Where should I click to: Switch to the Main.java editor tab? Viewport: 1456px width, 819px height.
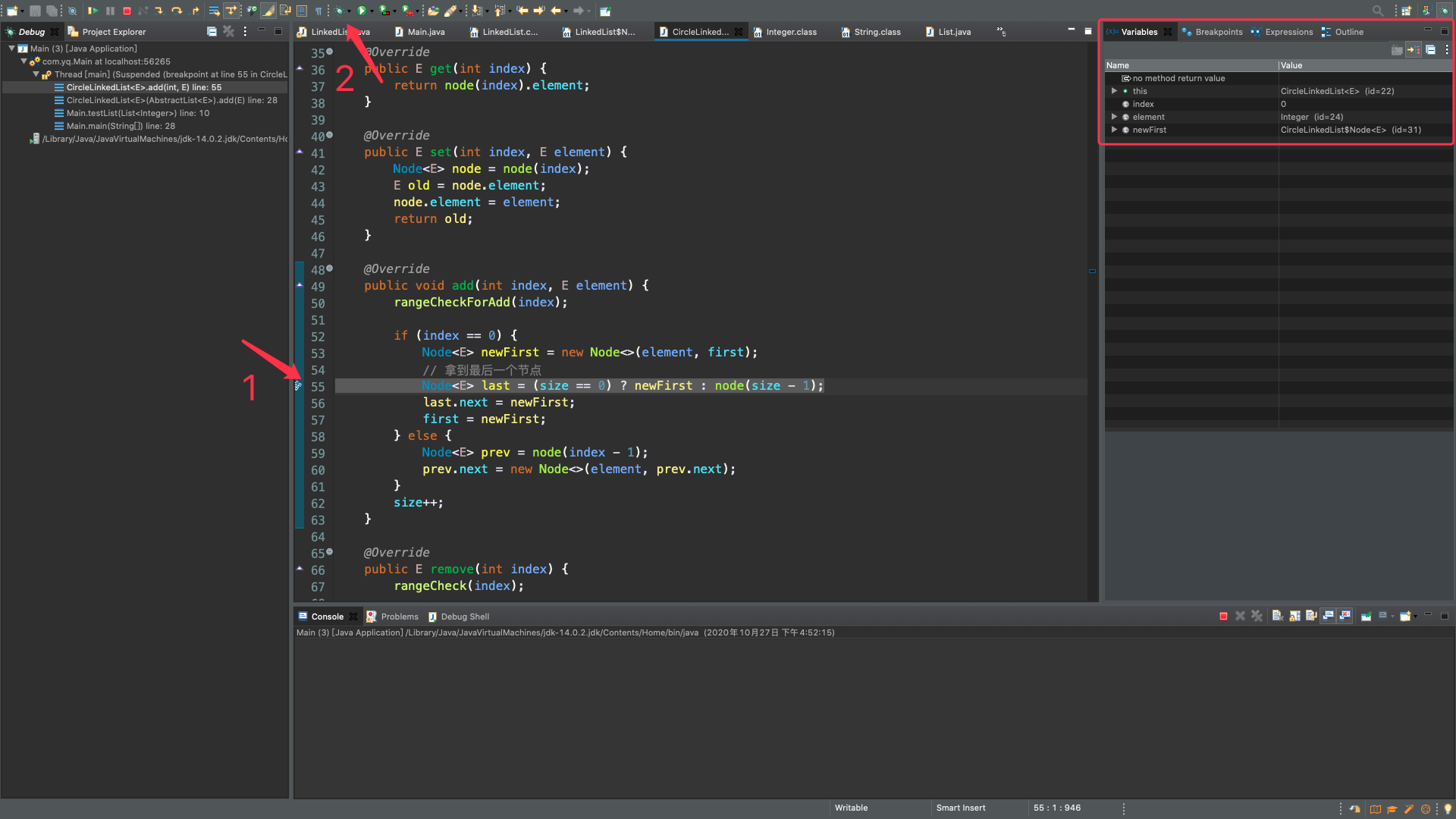(419, 32)
